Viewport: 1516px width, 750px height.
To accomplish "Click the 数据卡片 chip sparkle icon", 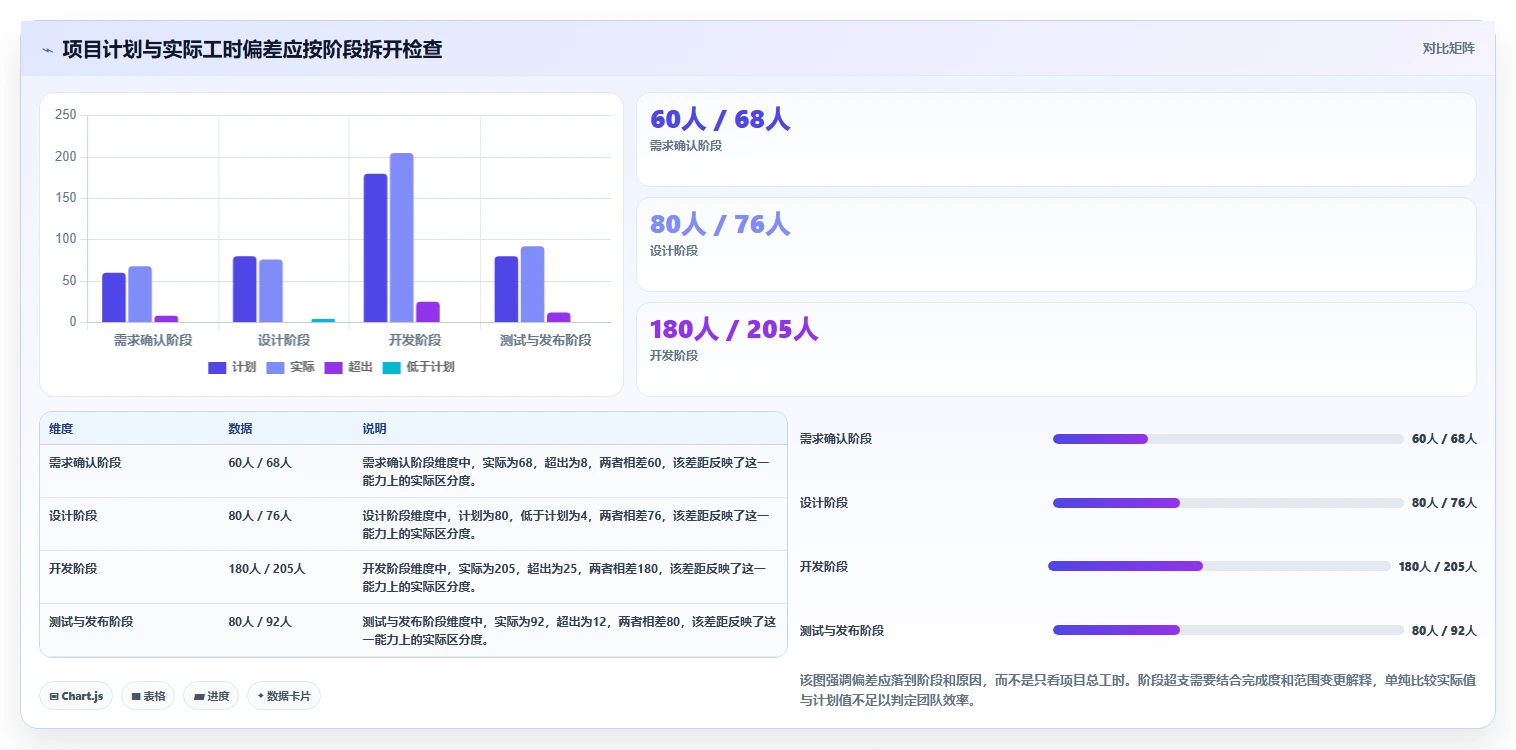I will 261,696.
